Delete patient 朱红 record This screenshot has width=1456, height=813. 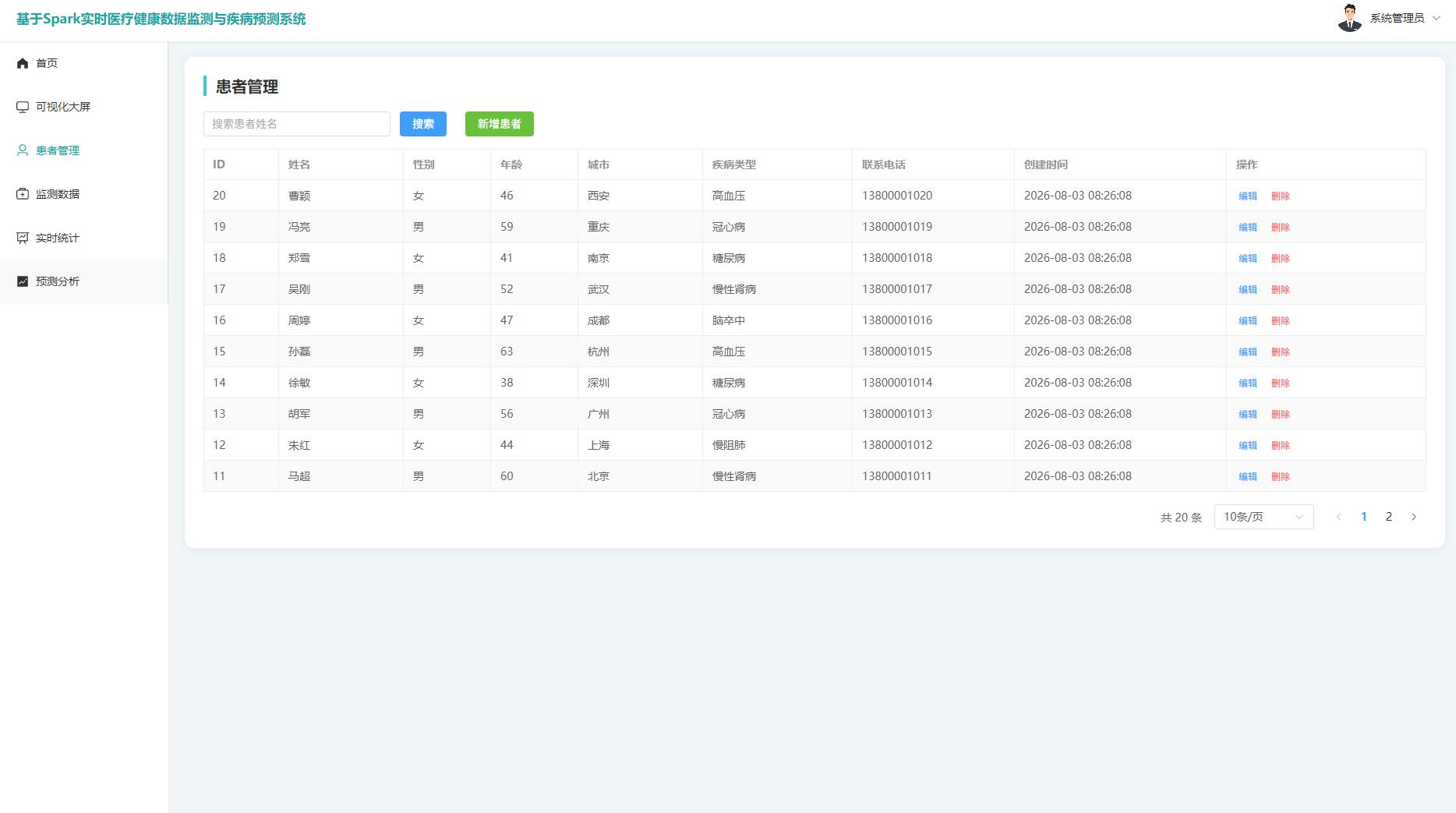tap(1281, 446)
